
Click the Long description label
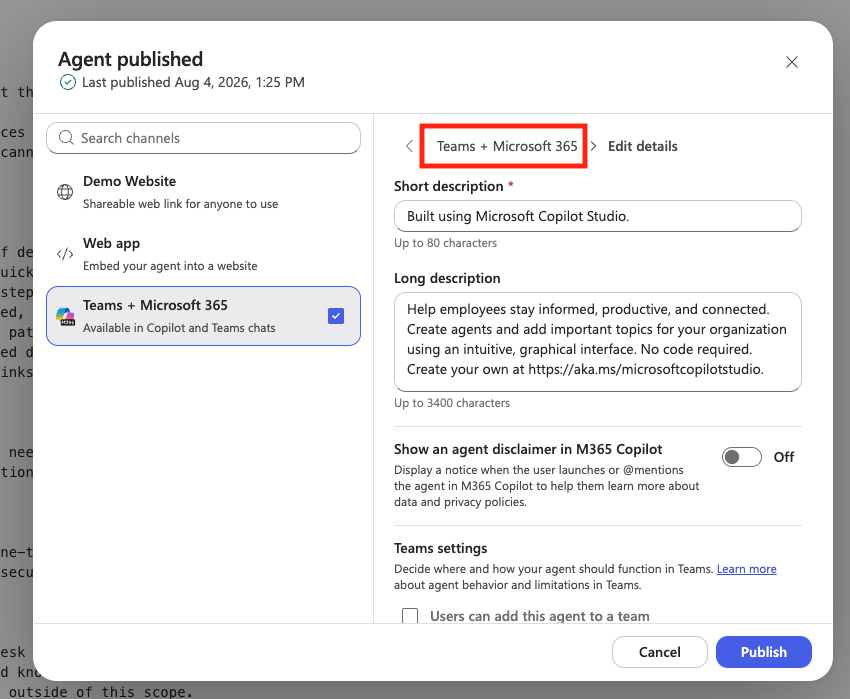tap(447, 278)
